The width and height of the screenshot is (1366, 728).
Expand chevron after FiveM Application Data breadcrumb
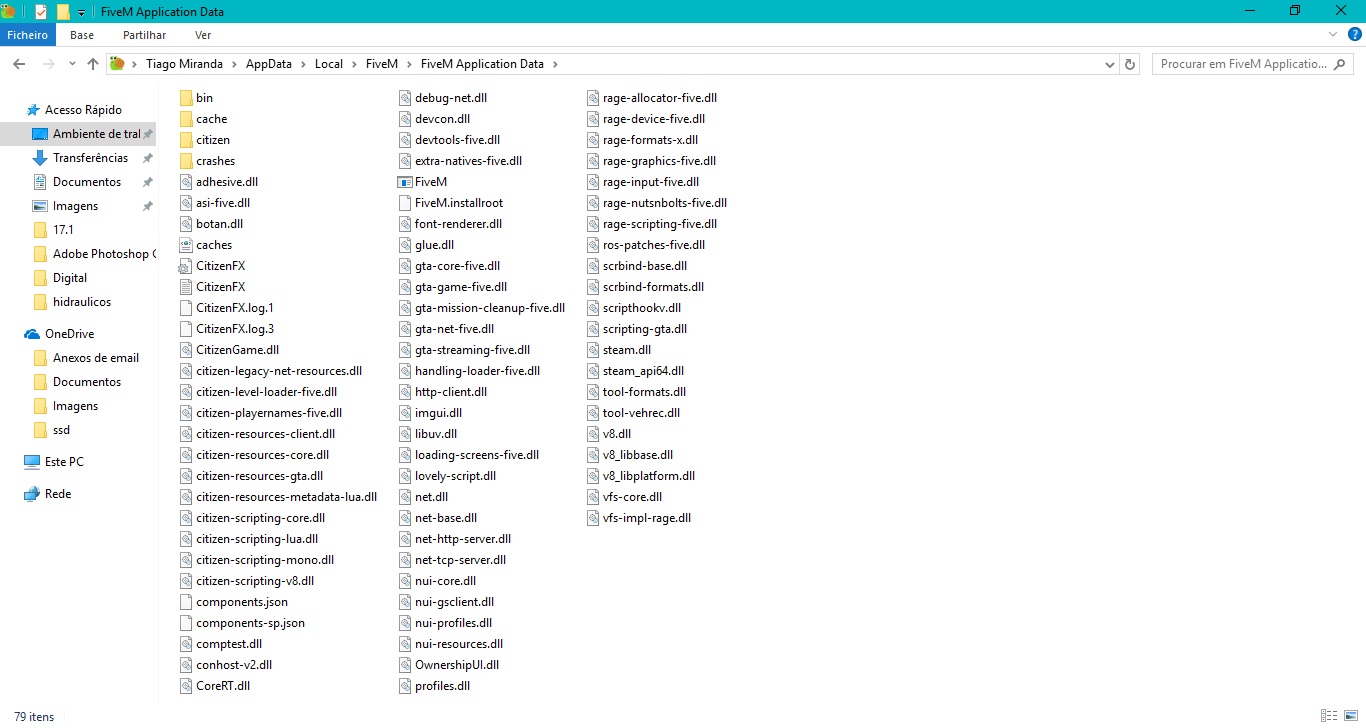pos(556,64)
